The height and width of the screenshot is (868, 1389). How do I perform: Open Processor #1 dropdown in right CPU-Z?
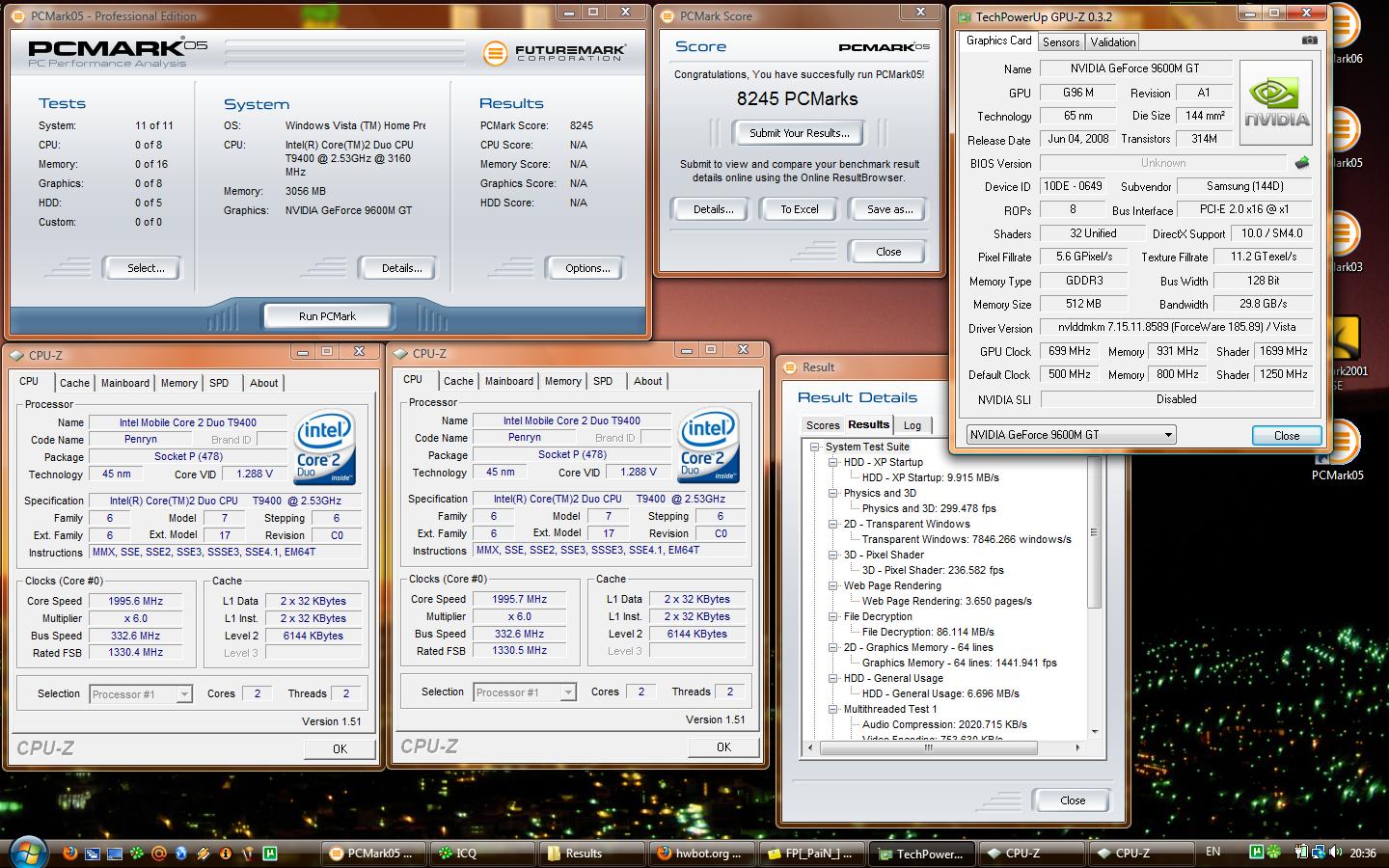pyautogui.click(x=568, y=692)
